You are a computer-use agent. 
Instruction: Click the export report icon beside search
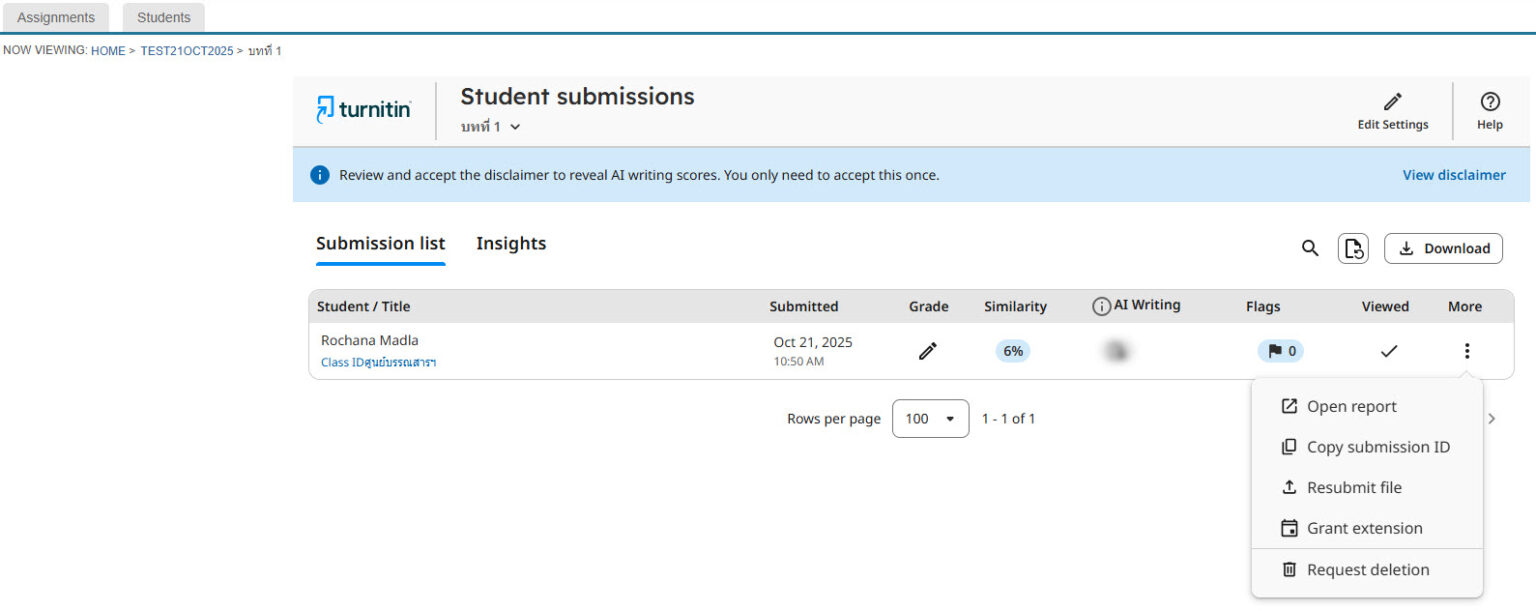point(1353,248)
